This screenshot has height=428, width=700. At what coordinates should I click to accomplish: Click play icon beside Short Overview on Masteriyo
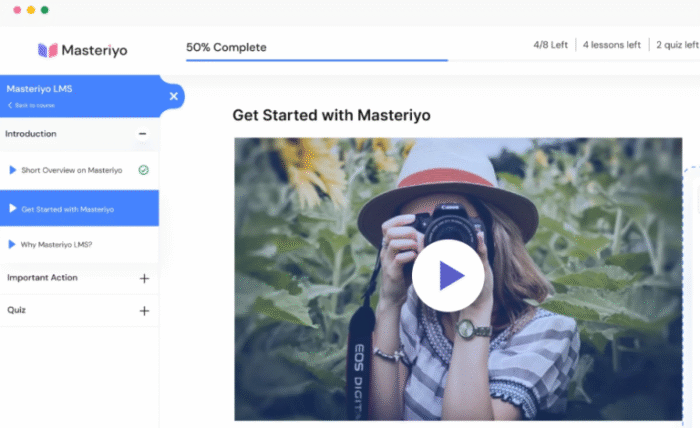[12, 170]
